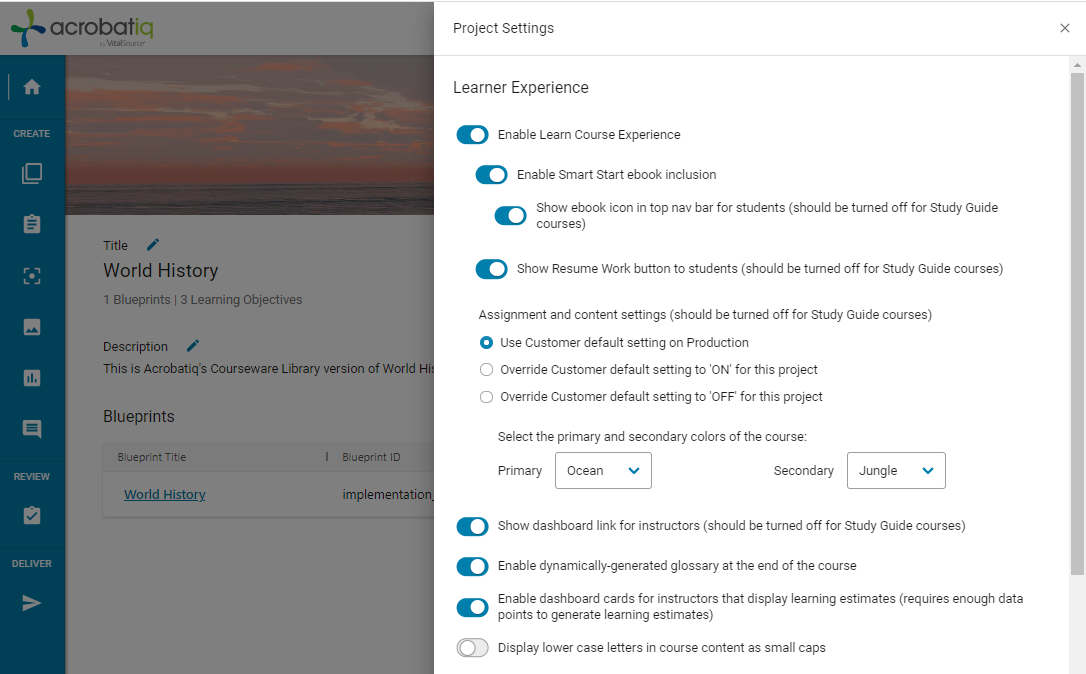The image size is (1086, 674).
Task: Open the comments chat icon in the sidebar
Action: click(32, 429)
